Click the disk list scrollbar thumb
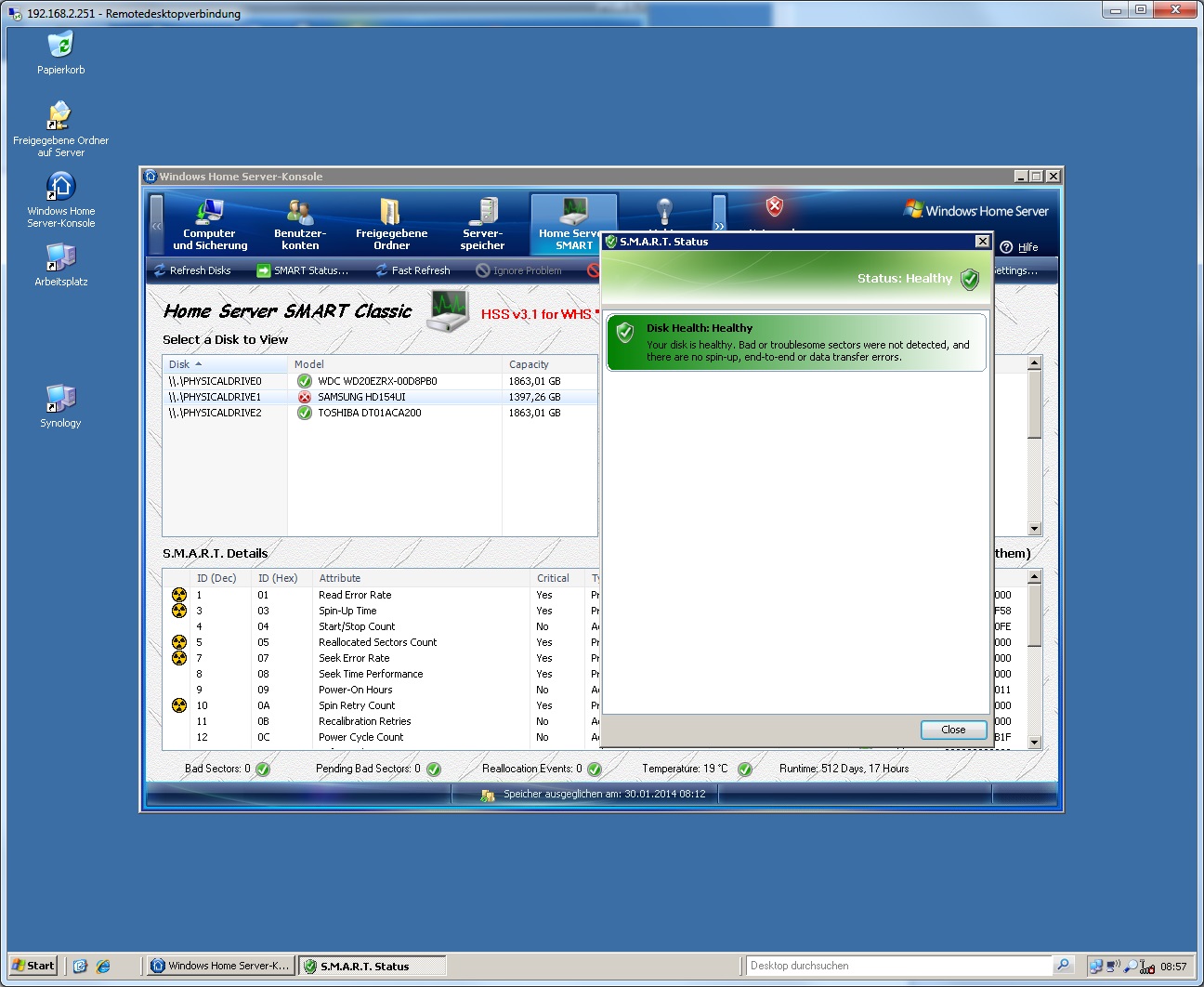The height and width of the screenshot is (987, 1204). 1035,403
